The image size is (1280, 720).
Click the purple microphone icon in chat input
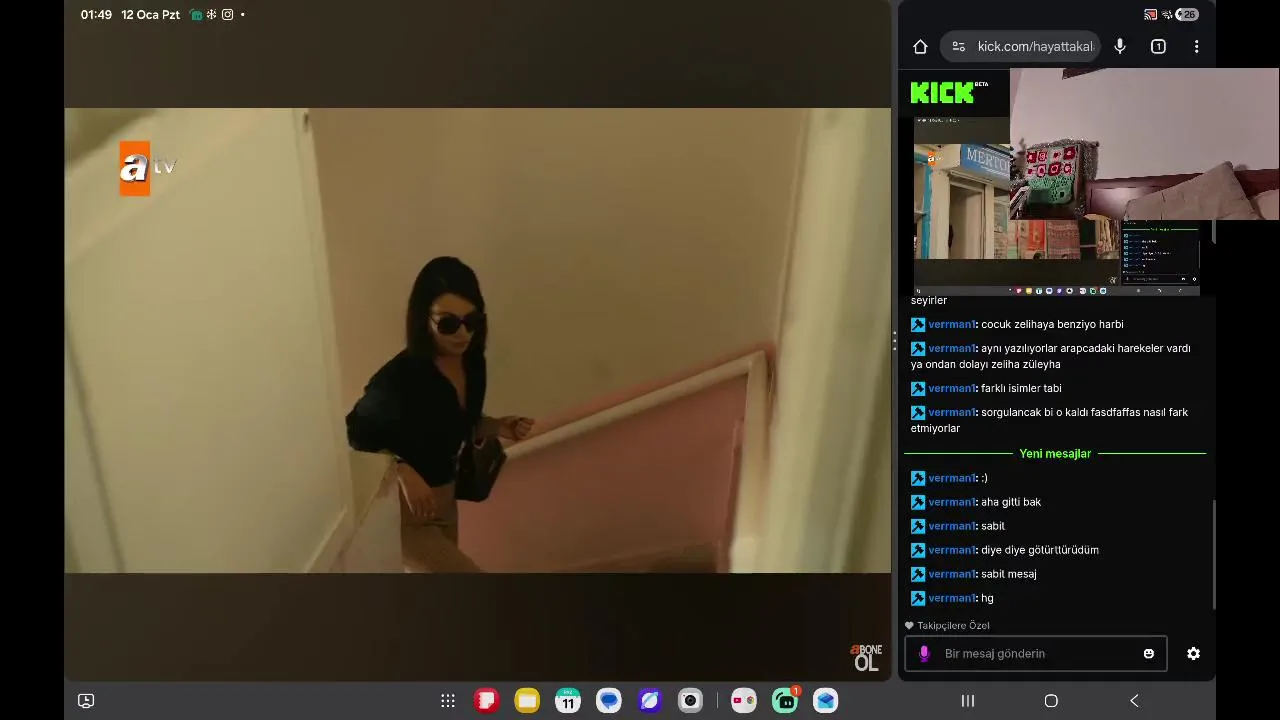[924, 654]
